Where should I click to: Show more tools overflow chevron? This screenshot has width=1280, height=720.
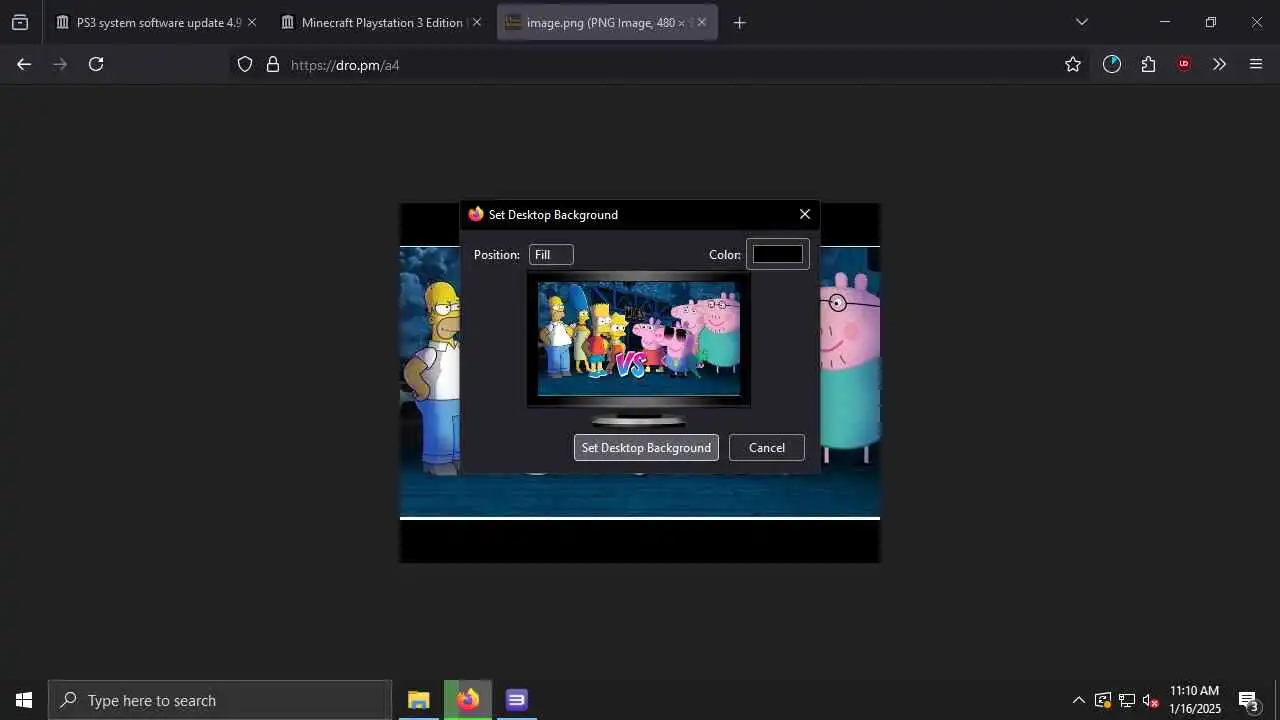click(x=1219, y=64)
